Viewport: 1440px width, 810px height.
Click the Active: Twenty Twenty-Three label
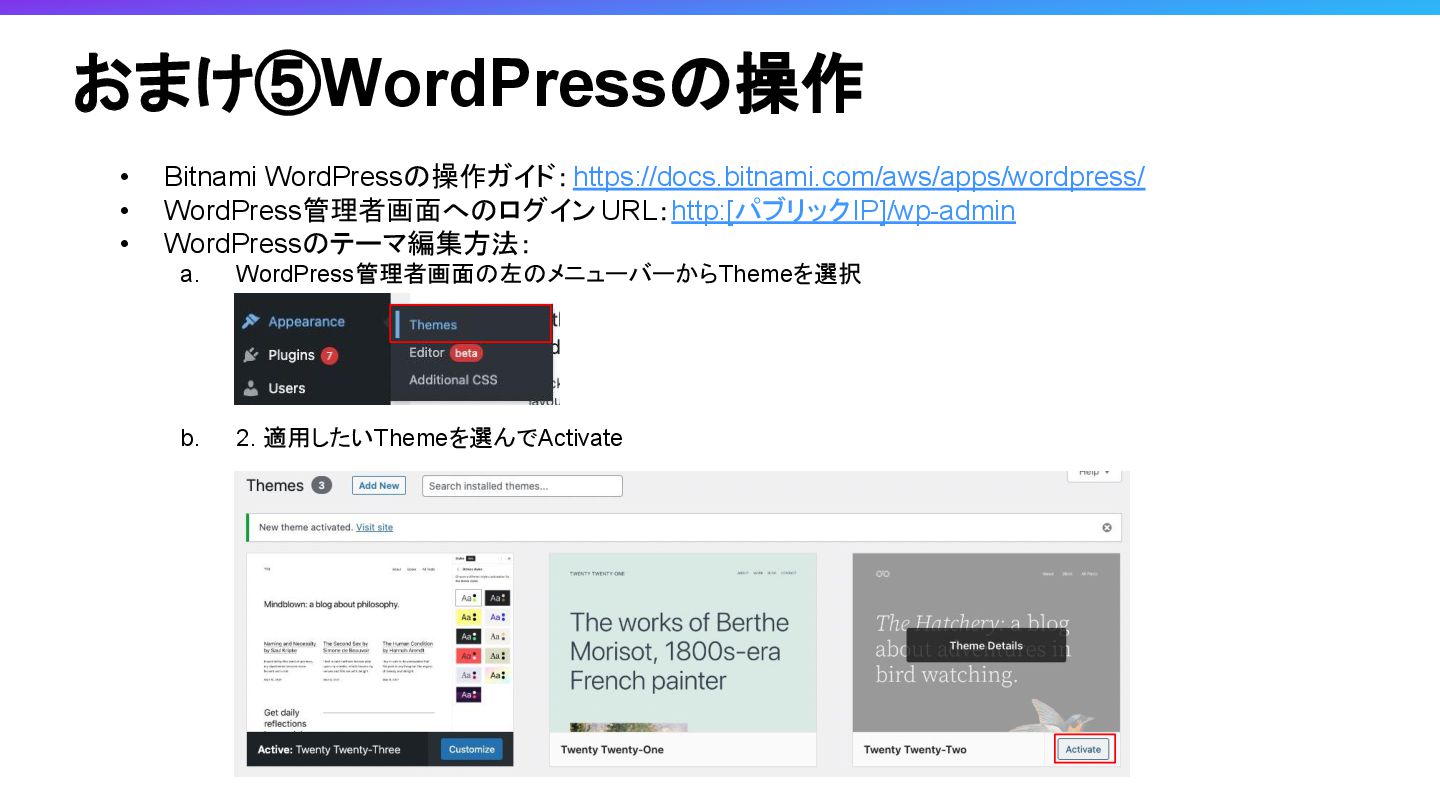pyautogui.click(x=329, y=750)
